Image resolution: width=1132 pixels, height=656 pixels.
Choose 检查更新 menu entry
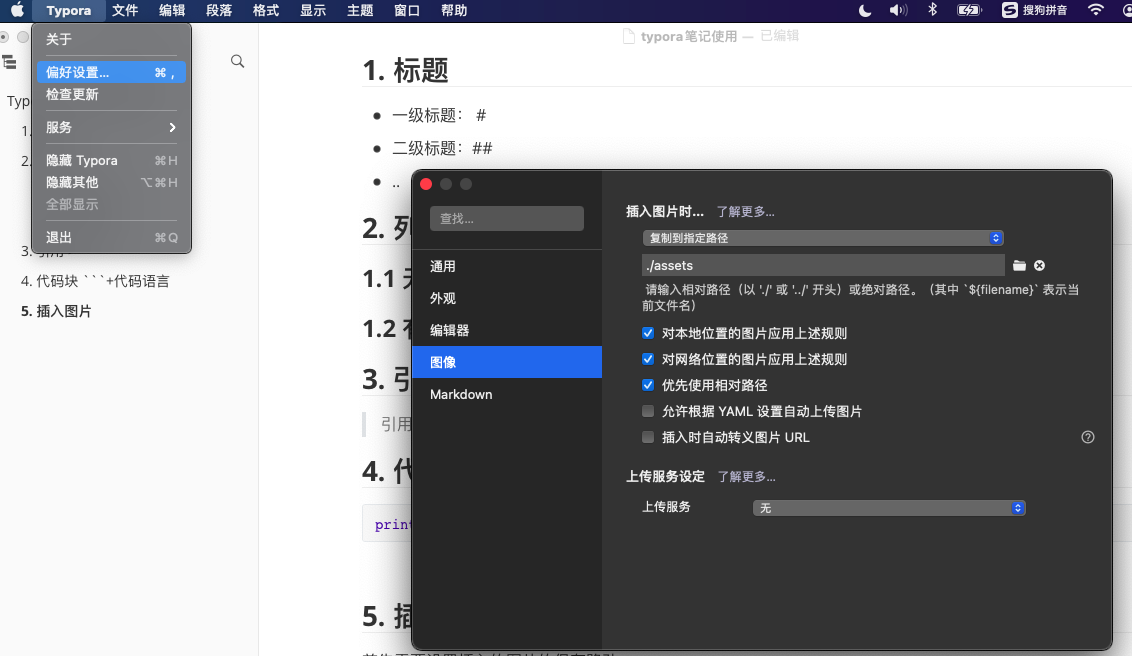(x=111, y=95)
